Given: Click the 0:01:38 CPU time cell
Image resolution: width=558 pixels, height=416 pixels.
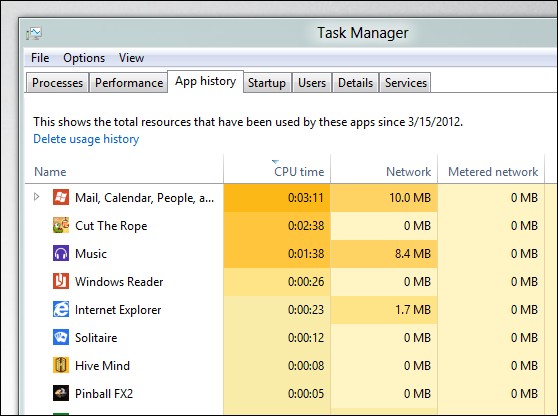Looking at the screenshot, I should click(x=277, y=254).
